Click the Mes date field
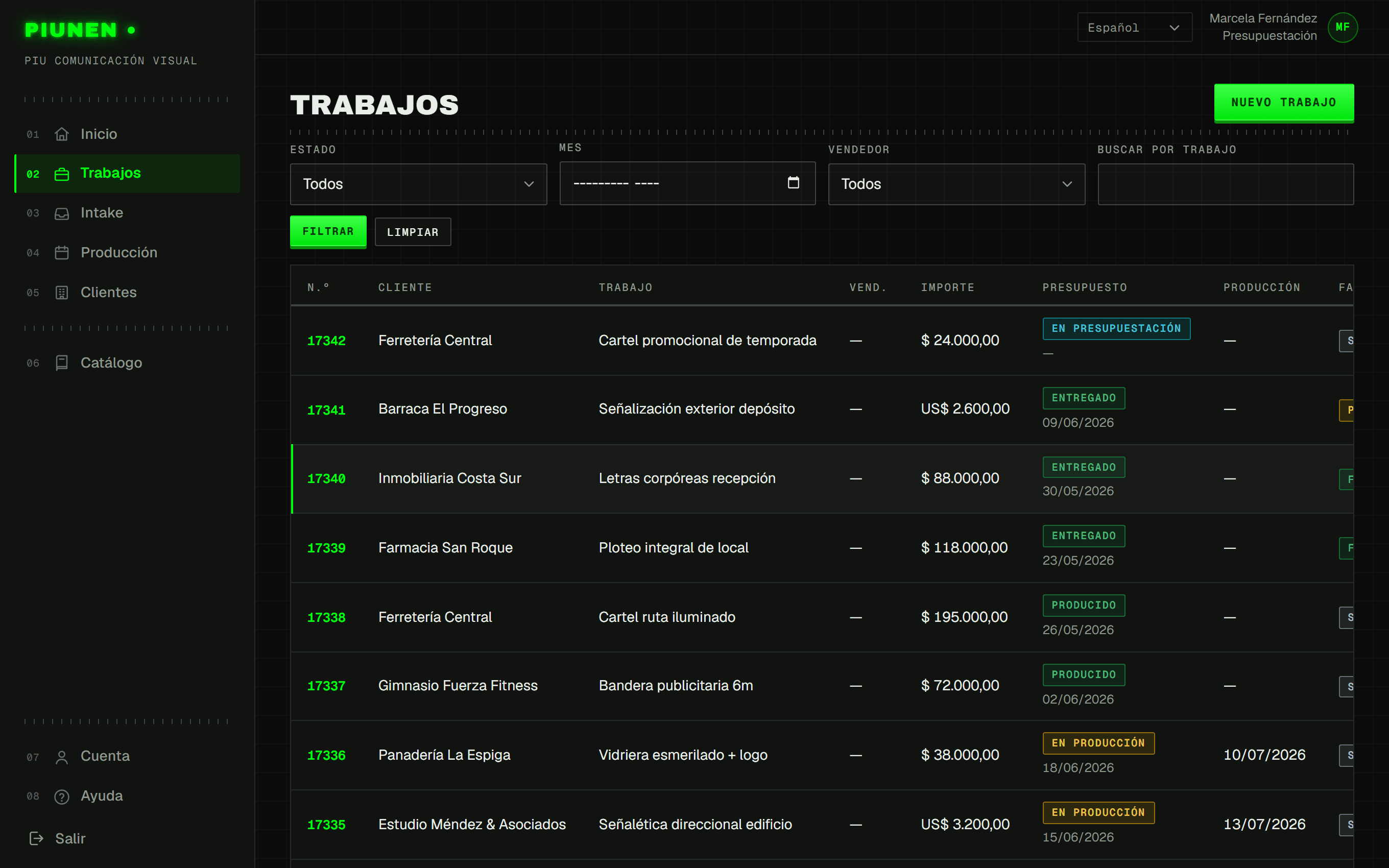The width and height of the screenshot is (1389, 868). point(687,183)
